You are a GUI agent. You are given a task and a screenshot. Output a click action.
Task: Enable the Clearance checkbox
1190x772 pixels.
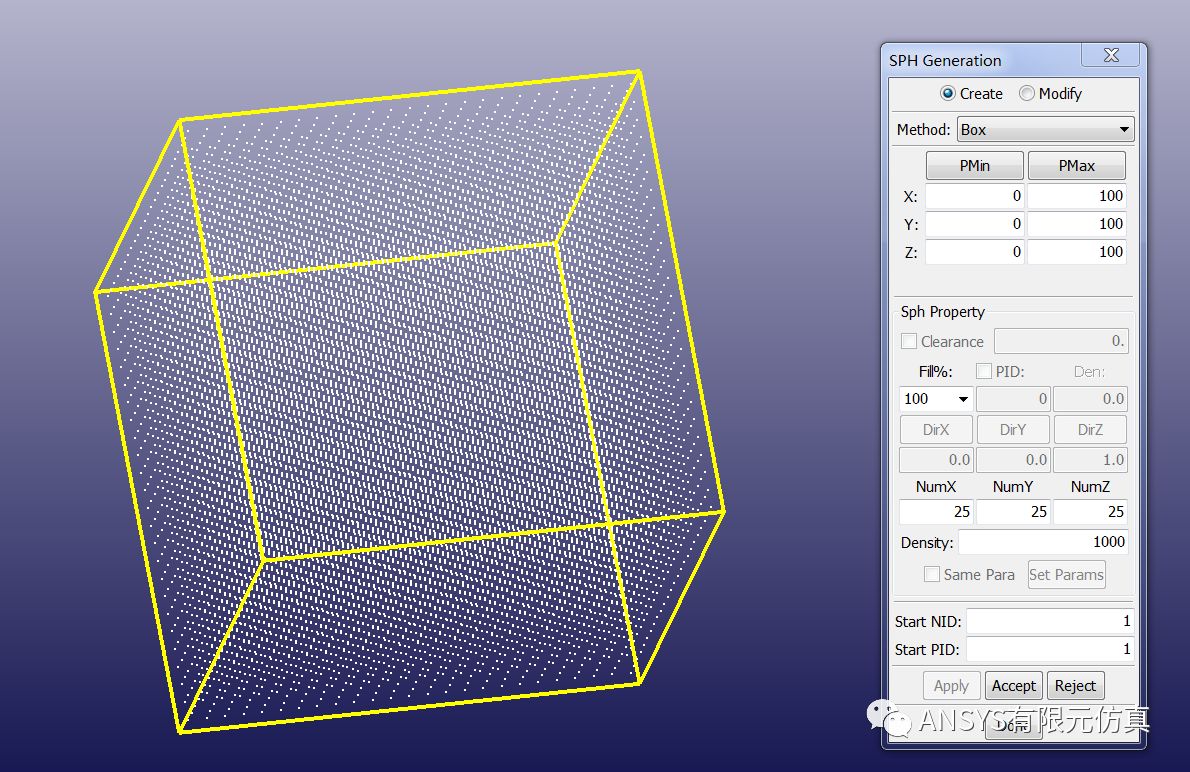tap(908, 342)
